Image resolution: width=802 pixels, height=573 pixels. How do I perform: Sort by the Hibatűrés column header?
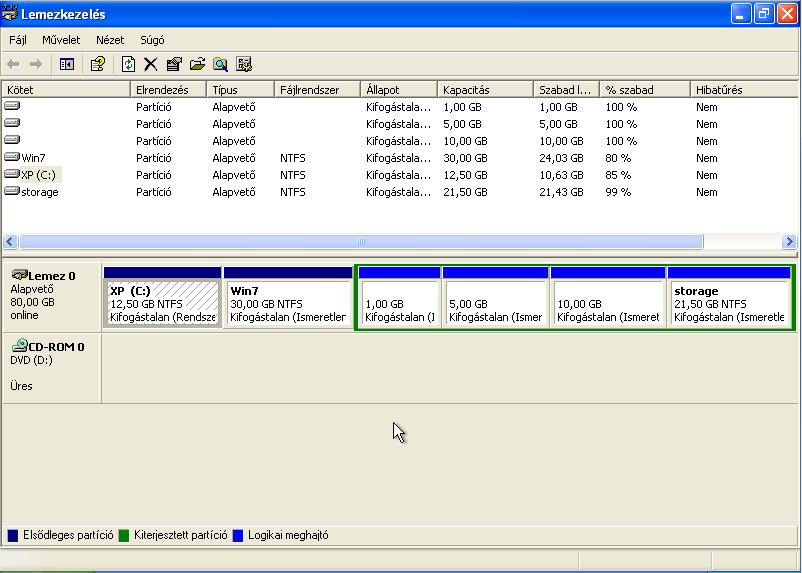pos(744,90)
